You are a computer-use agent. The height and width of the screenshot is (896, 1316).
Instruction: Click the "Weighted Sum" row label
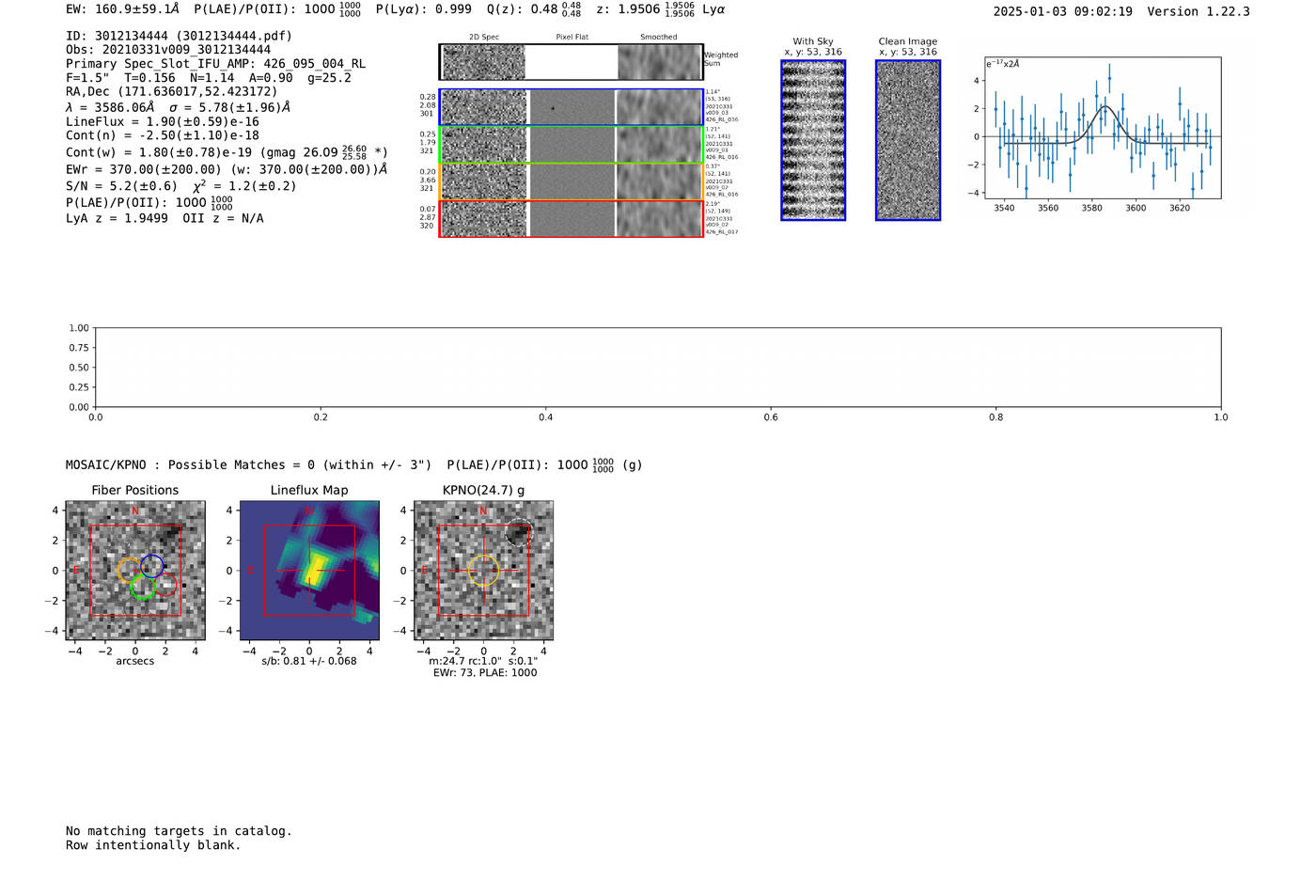coord(721,59)
